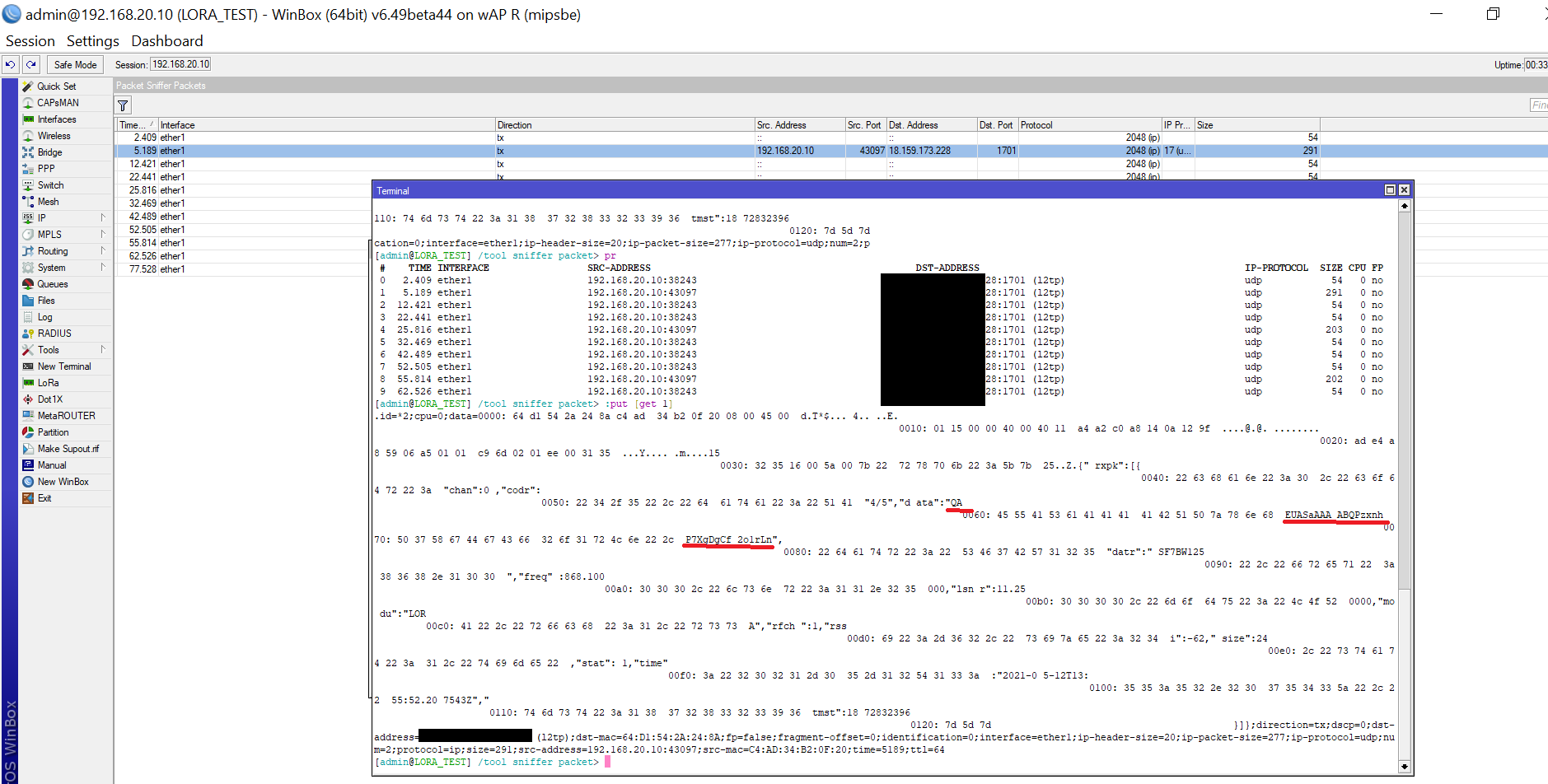Select packet row at time 2.409

coord(831,138)
